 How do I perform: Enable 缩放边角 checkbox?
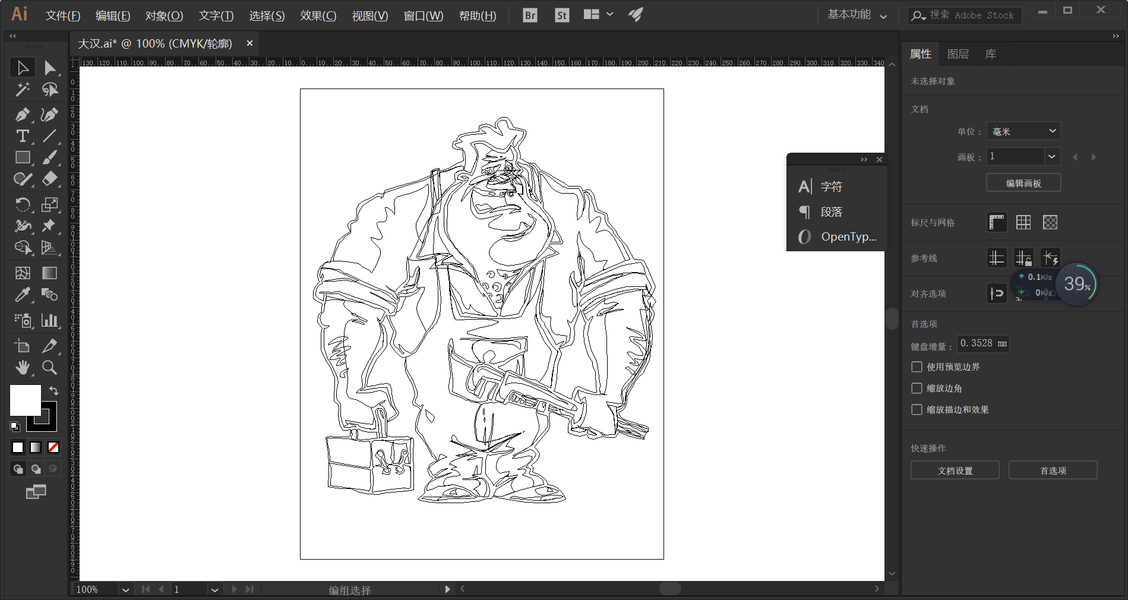[916, 388]
